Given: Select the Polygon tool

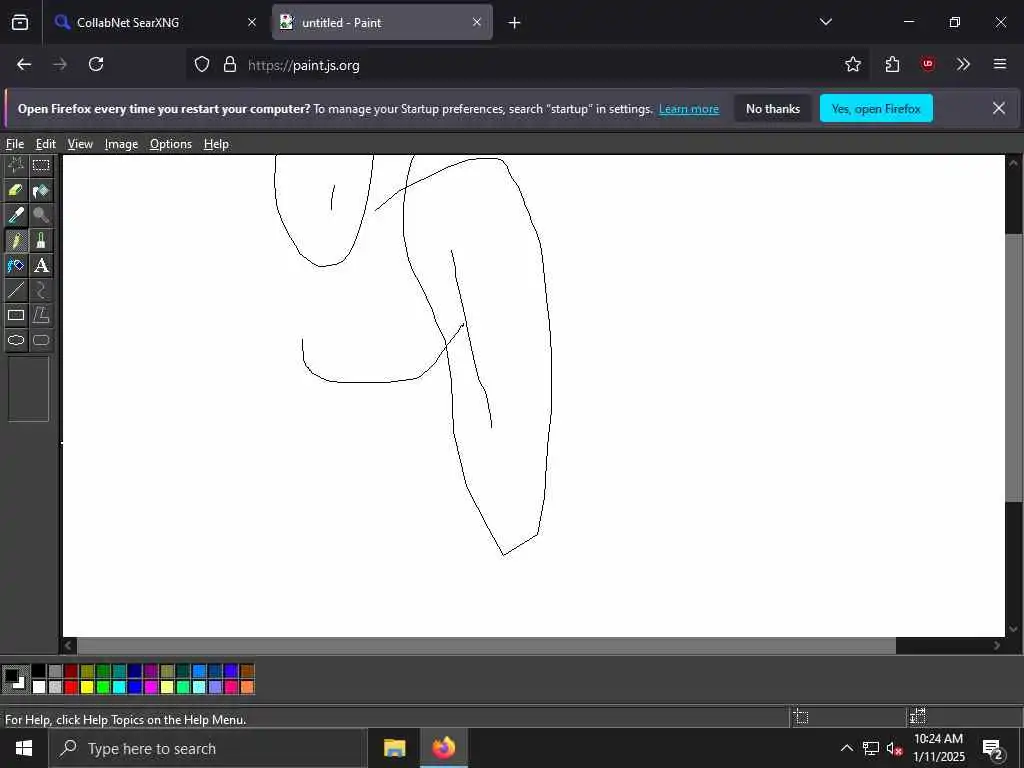Looking at the screenshot, I should (x=41, y=315).
